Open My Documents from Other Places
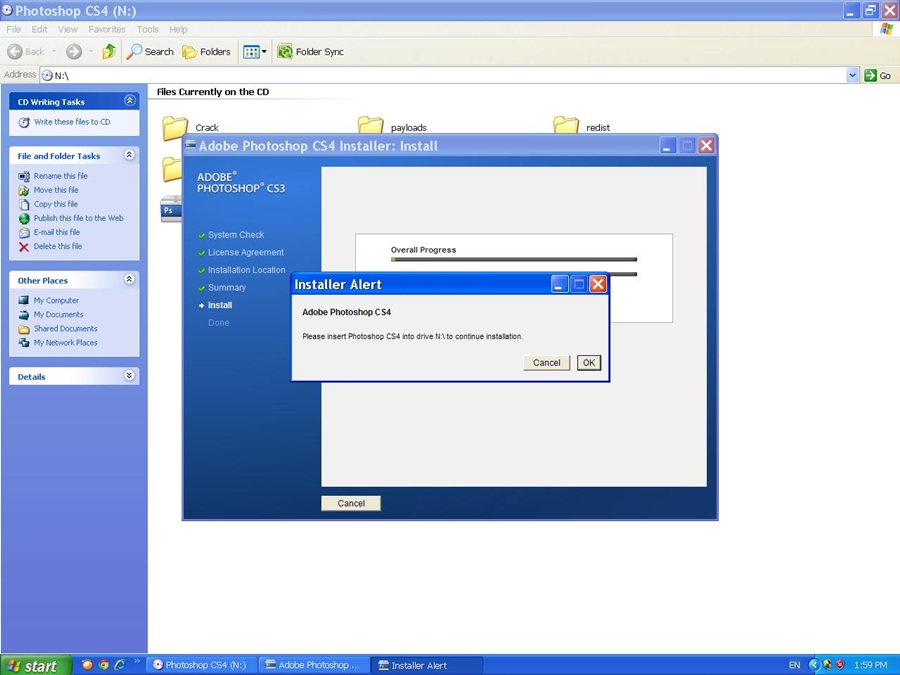 coord(58,315)
